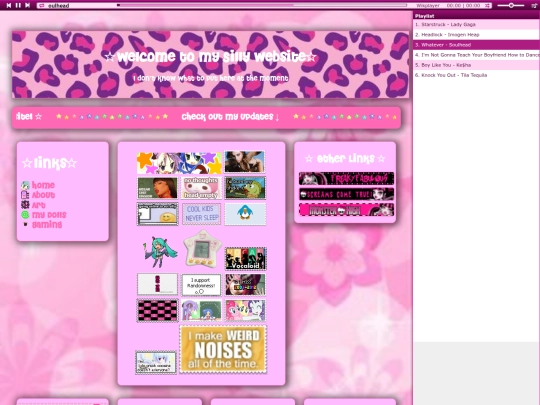Open the my dolls link

tap(49, 215)
